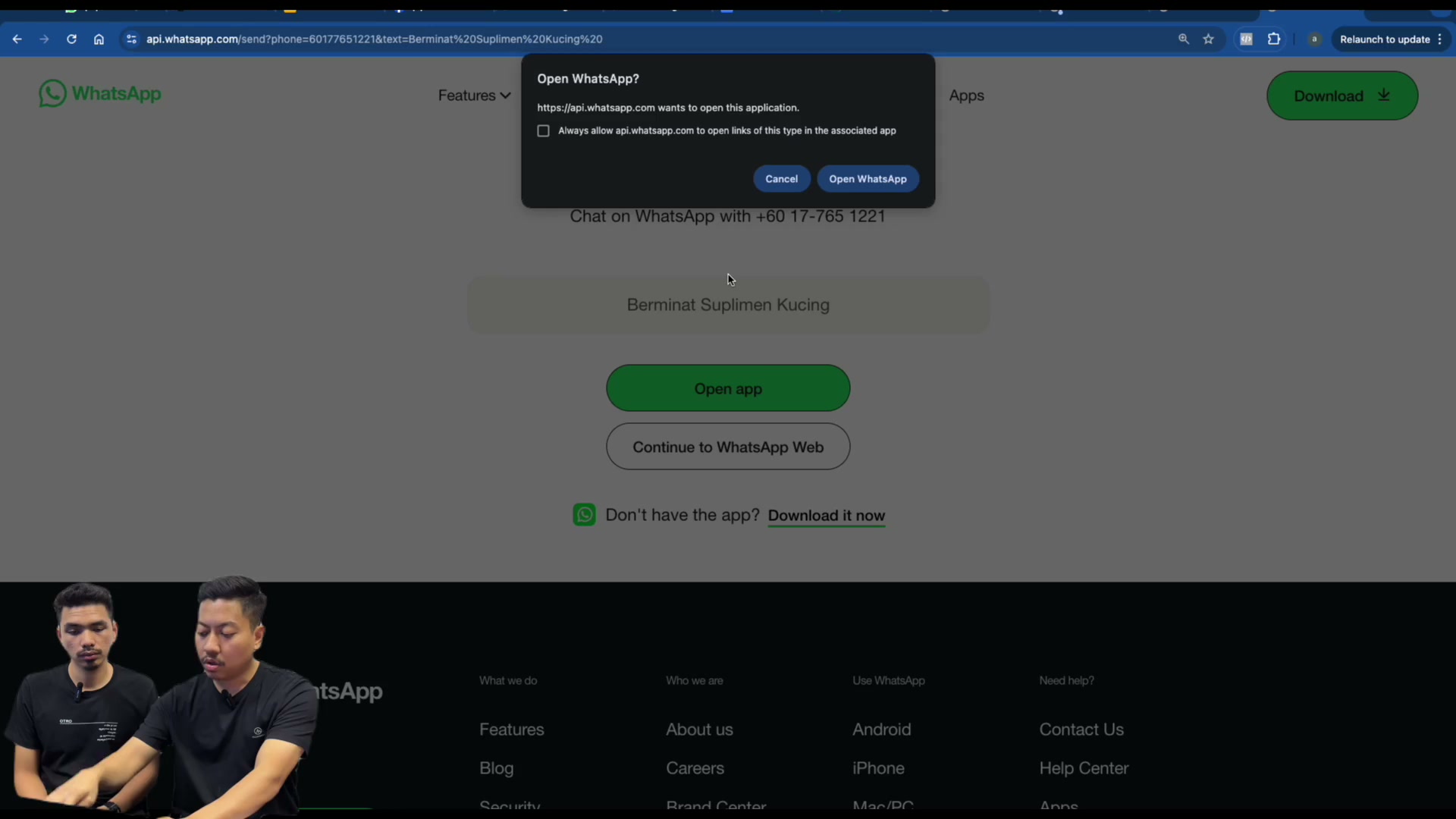Viewport: 1456px width, 819px height.
Task: Expand the Features dropdown in header
Action: [x=474, y=96]
